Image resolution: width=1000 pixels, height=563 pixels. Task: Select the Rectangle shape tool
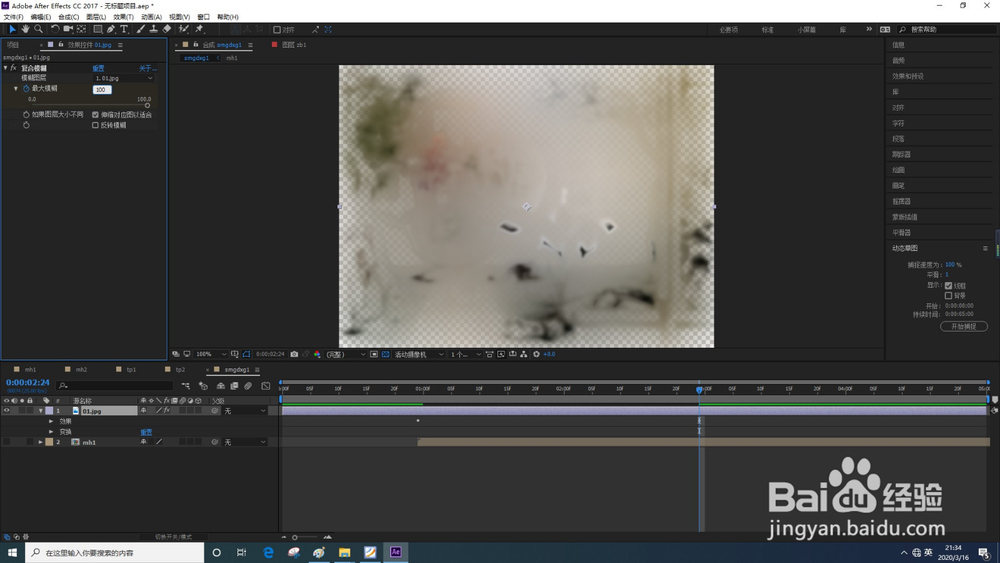tap(98, 29)
